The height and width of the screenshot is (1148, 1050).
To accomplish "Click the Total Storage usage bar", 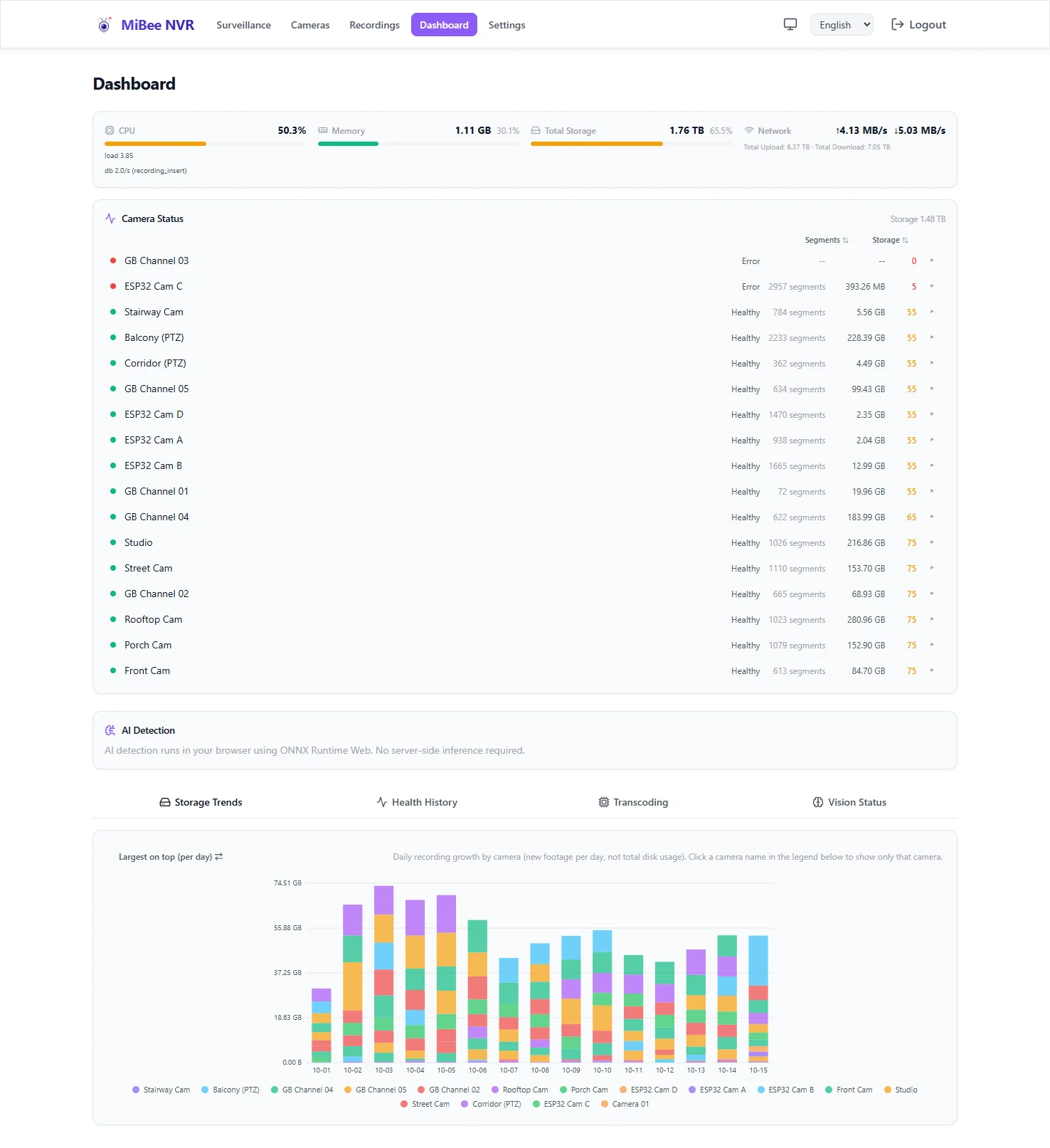I will tap(632, 144).
